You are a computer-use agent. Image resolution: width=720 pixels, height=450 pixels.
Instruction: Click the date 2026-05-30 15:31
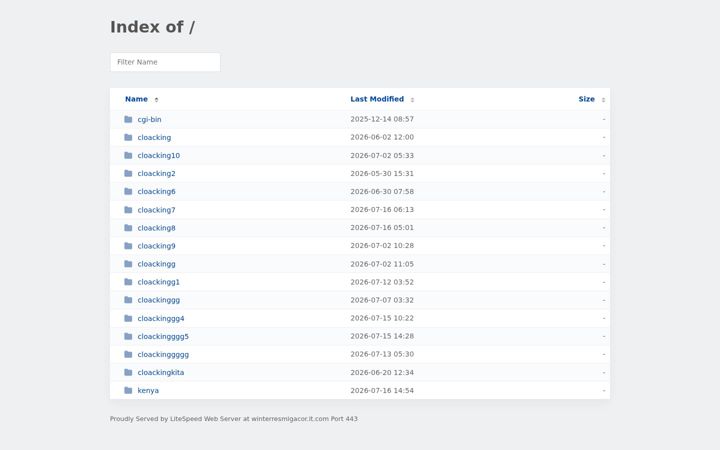pos(382,174)
